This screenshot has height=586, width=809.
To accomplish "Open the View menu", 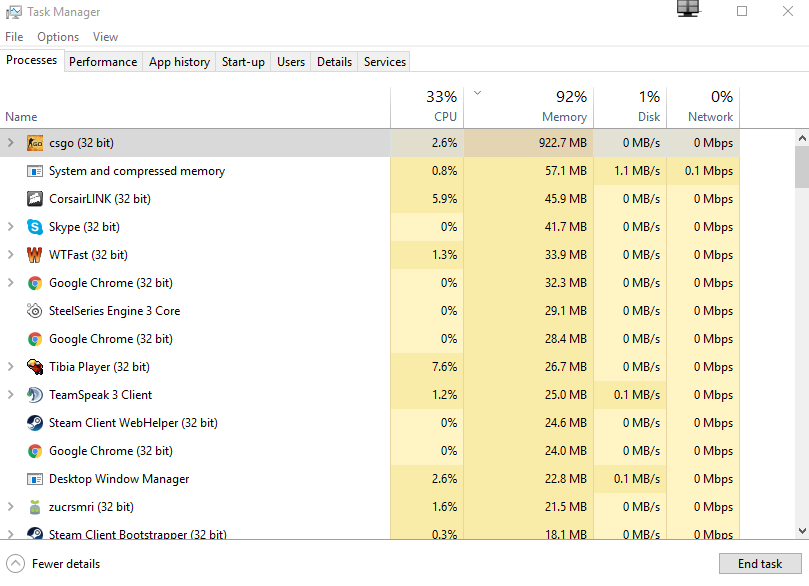I will (105, 37).
